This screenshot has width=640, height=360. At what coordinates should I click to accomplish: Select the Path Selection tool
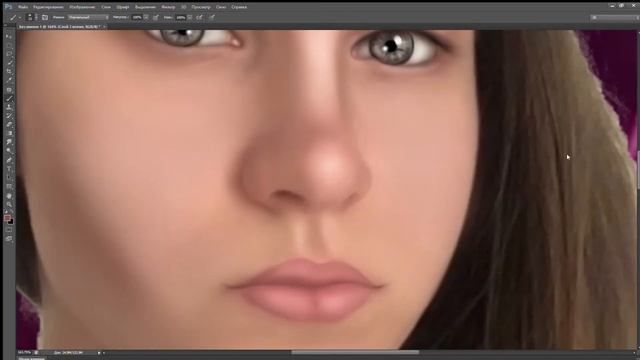point(9,178)
